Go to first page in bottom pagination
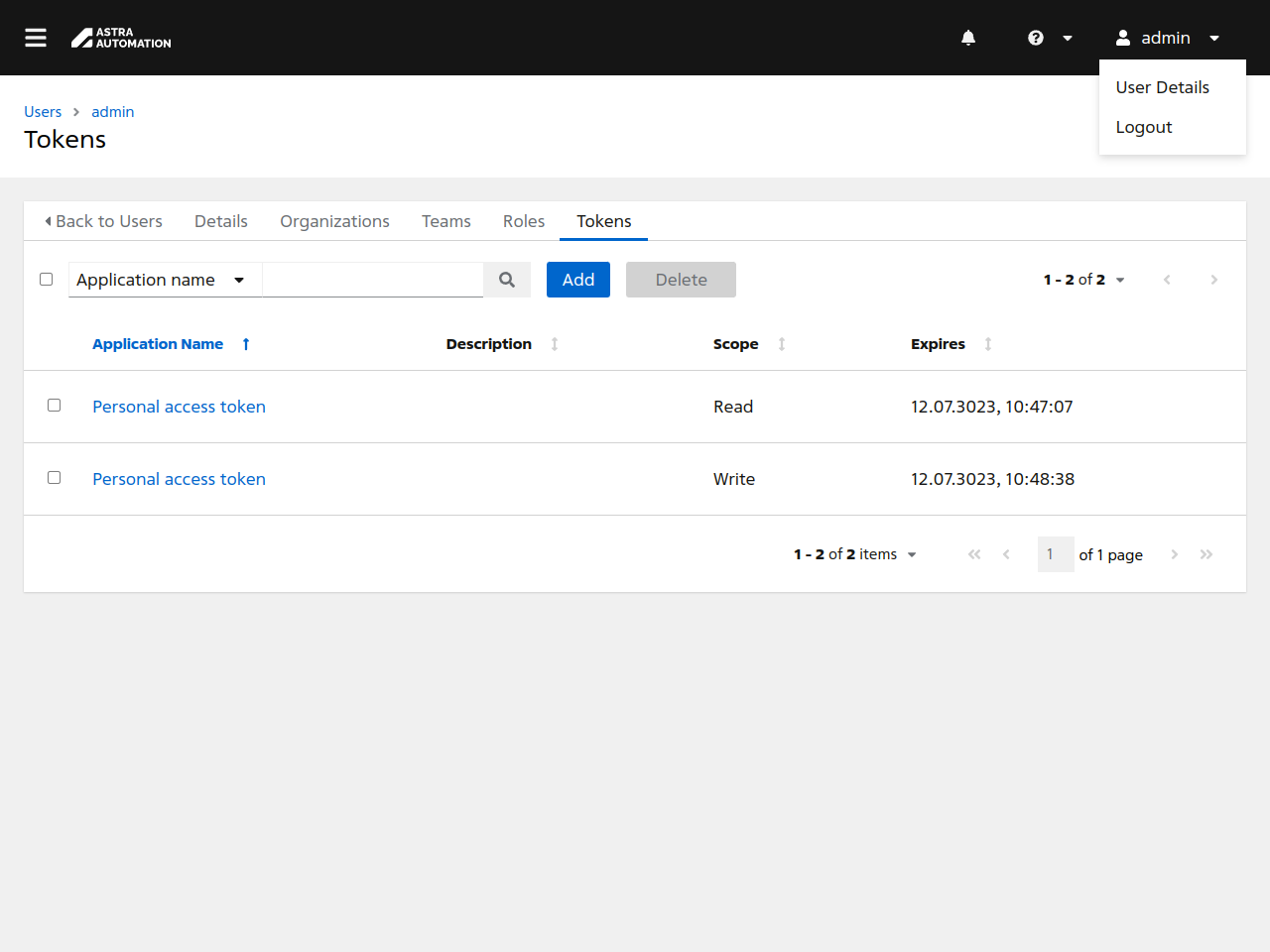 pos(974,554)
